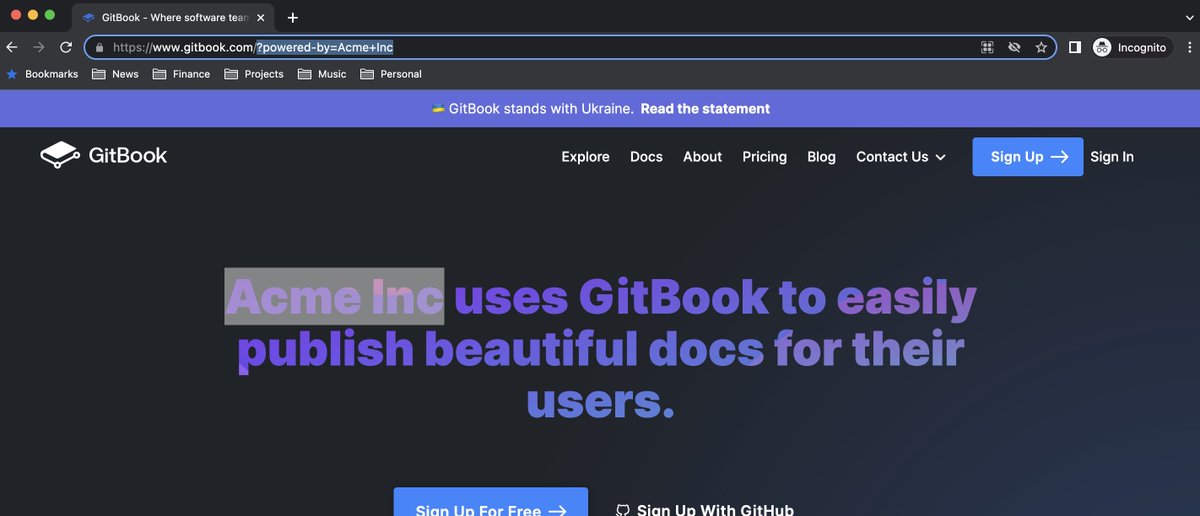Open the Projects bookmarks folder
This screenshot has height=516, width=1200.
254,74
